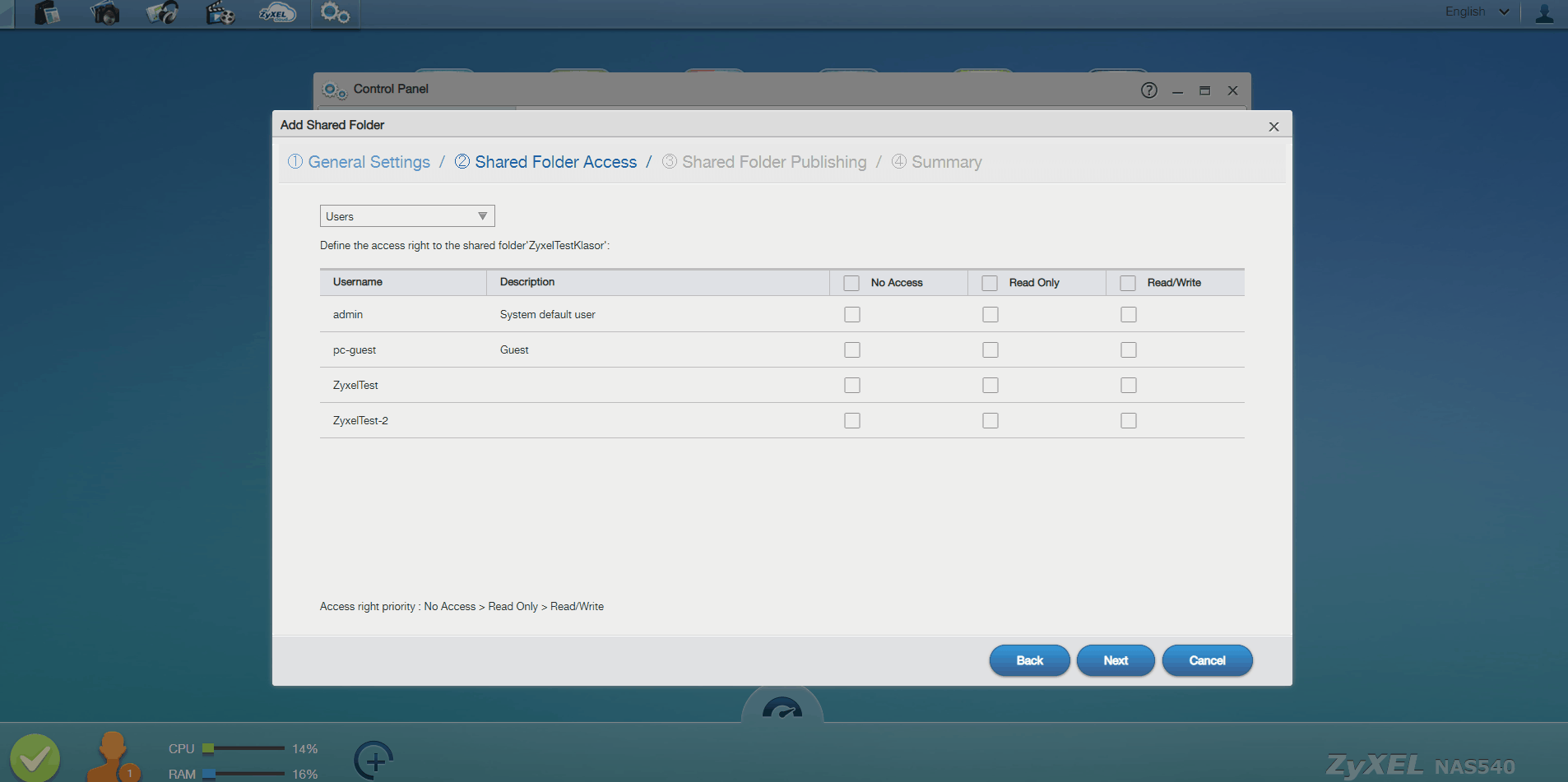
Task: Open the English language dropdown
Action: coord(1477,12)
